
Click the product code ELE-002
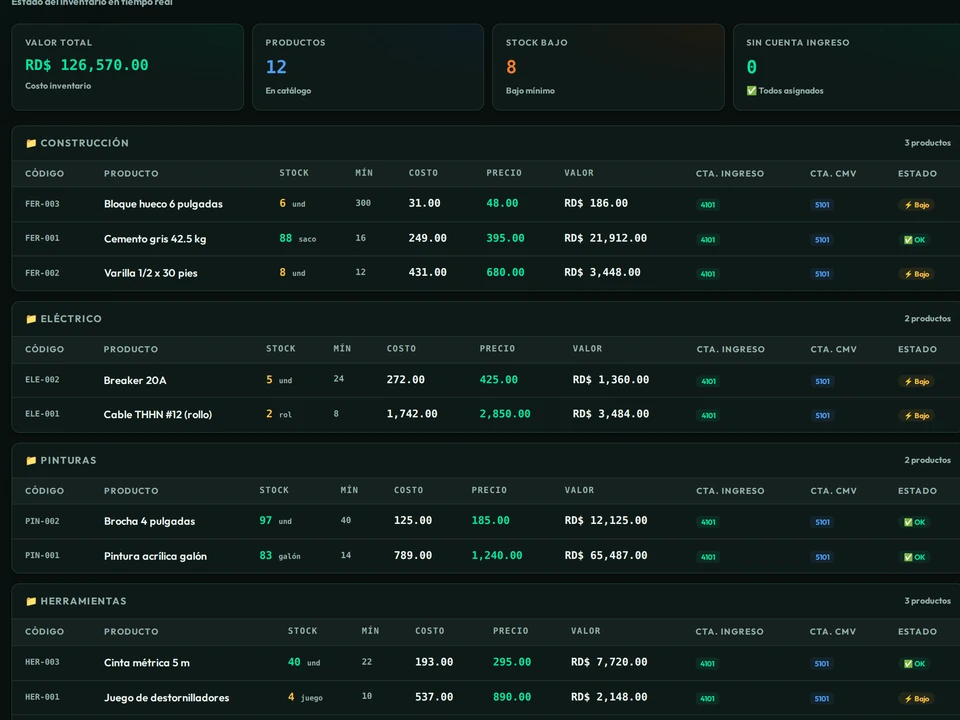42,380
